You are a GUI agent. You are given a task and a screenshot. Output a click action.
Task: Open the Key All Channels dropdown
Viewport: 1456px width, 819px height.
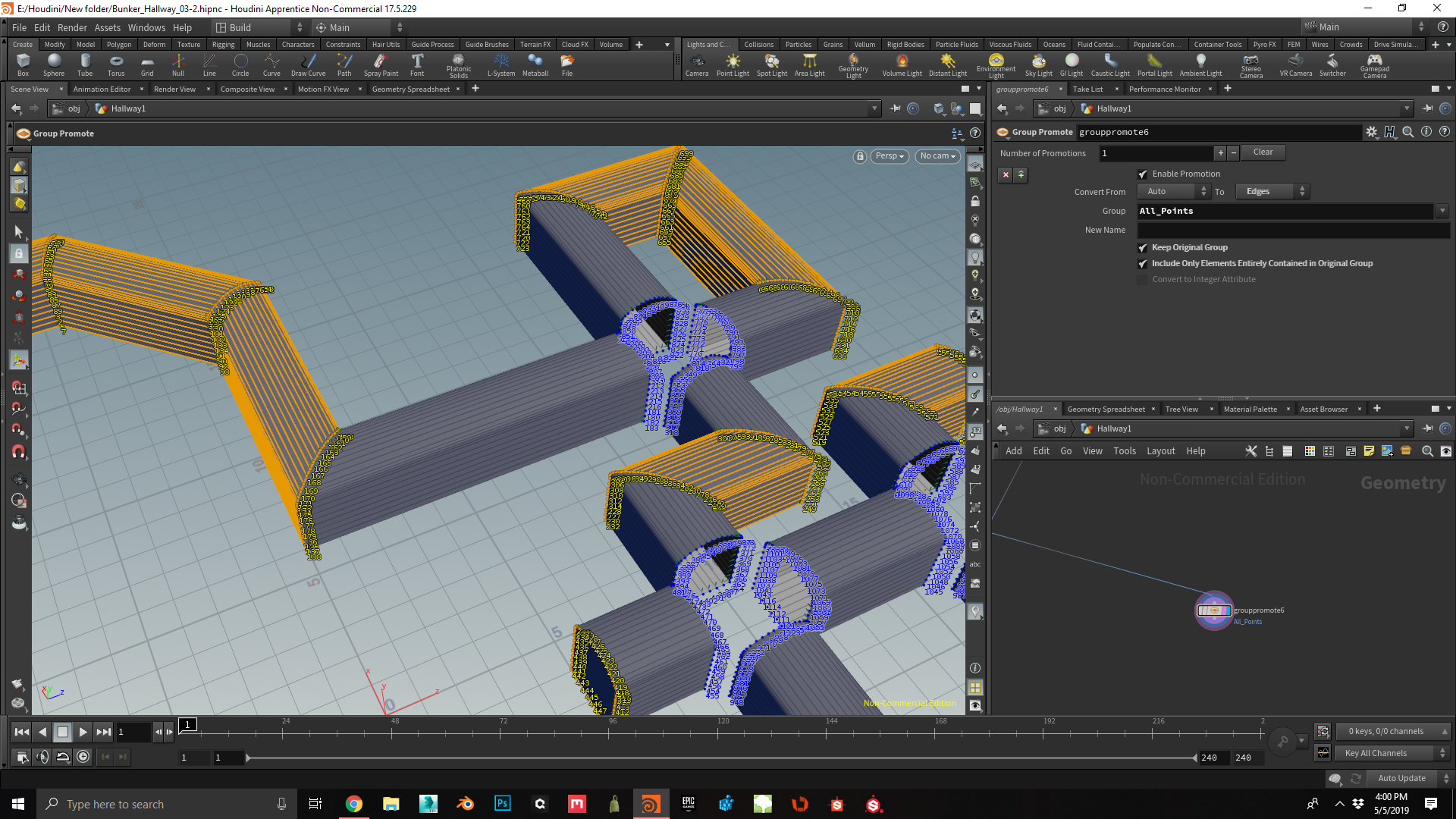tap(1393, 753)
